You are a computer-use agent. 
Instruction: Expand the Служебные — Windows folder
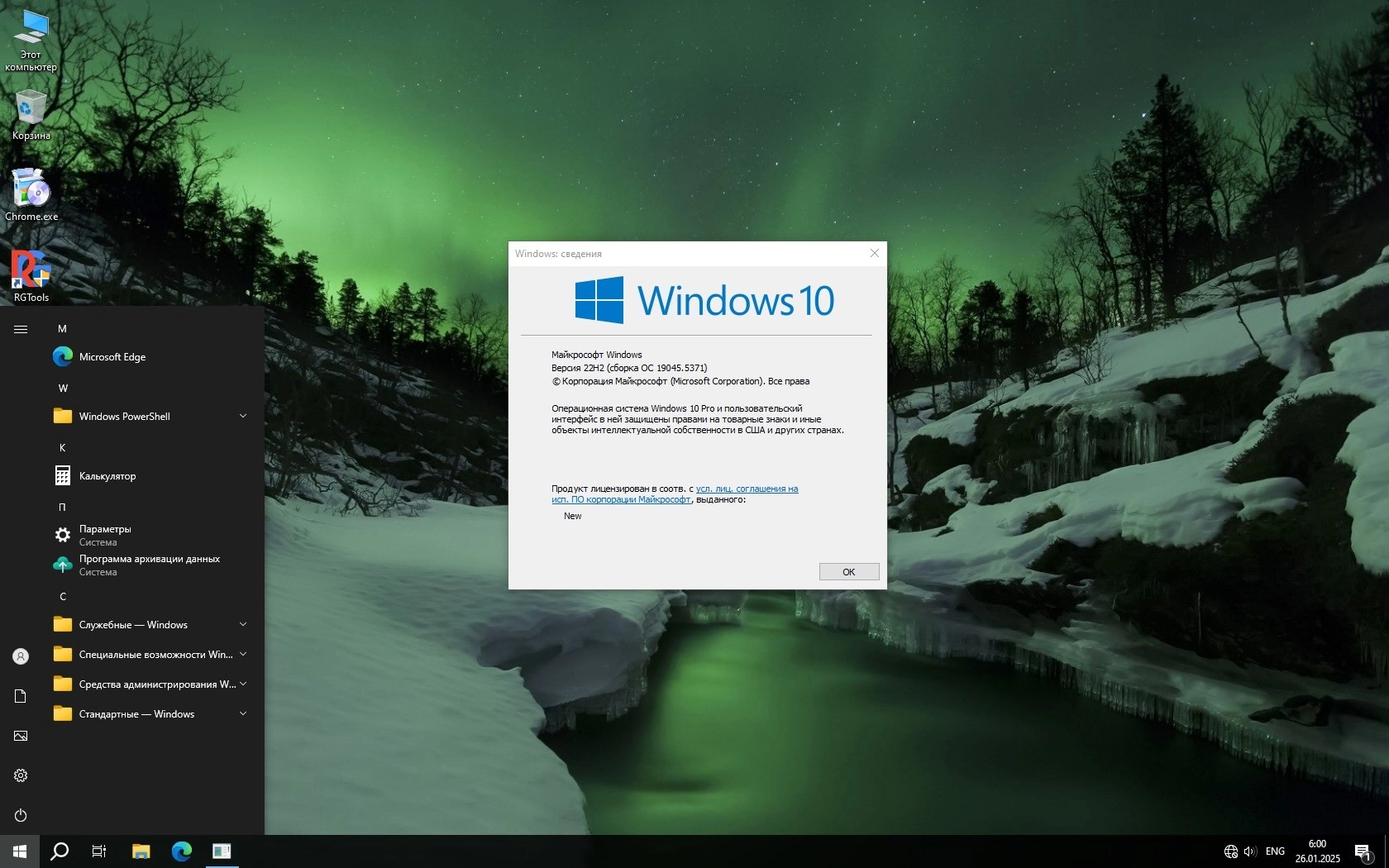point(149,625)
